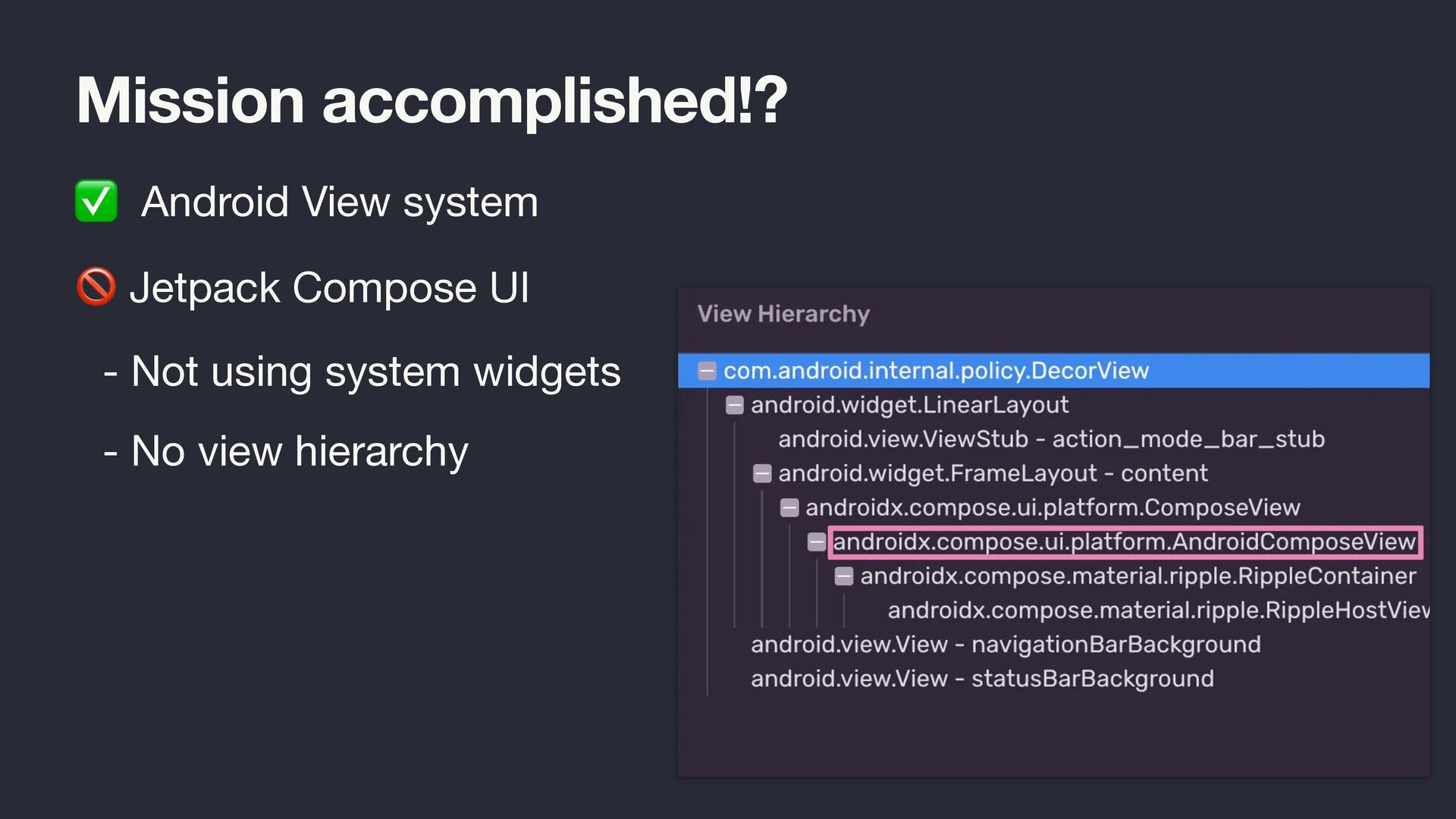
Task: Click the red prohibited sign icon
Action: click(x=96, y=287)
